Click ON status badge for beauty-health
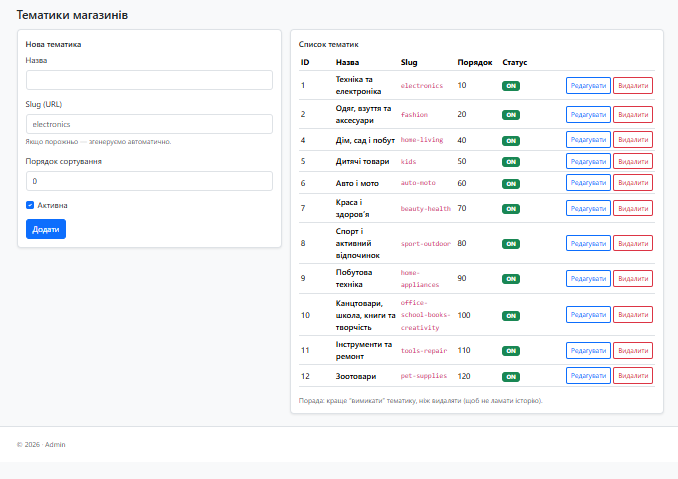The height and width of the screenshot is (479, 678). point(511,209)
